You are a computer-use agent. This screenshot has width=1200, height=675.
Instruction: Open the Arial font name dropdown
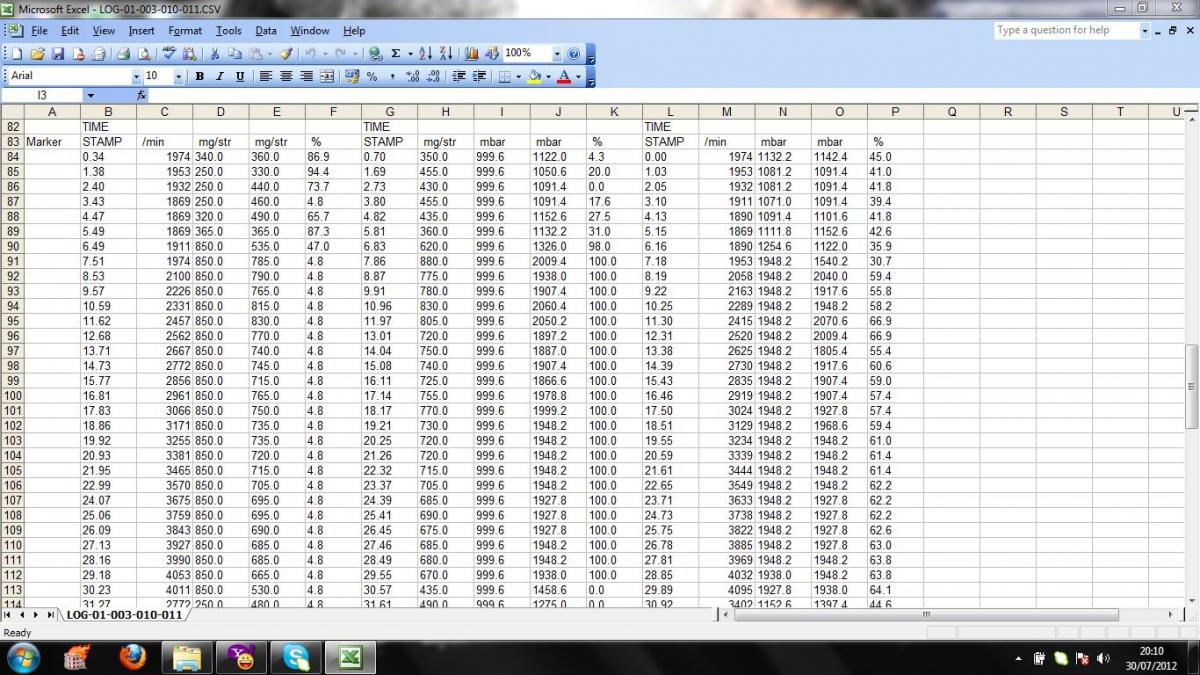136,76
